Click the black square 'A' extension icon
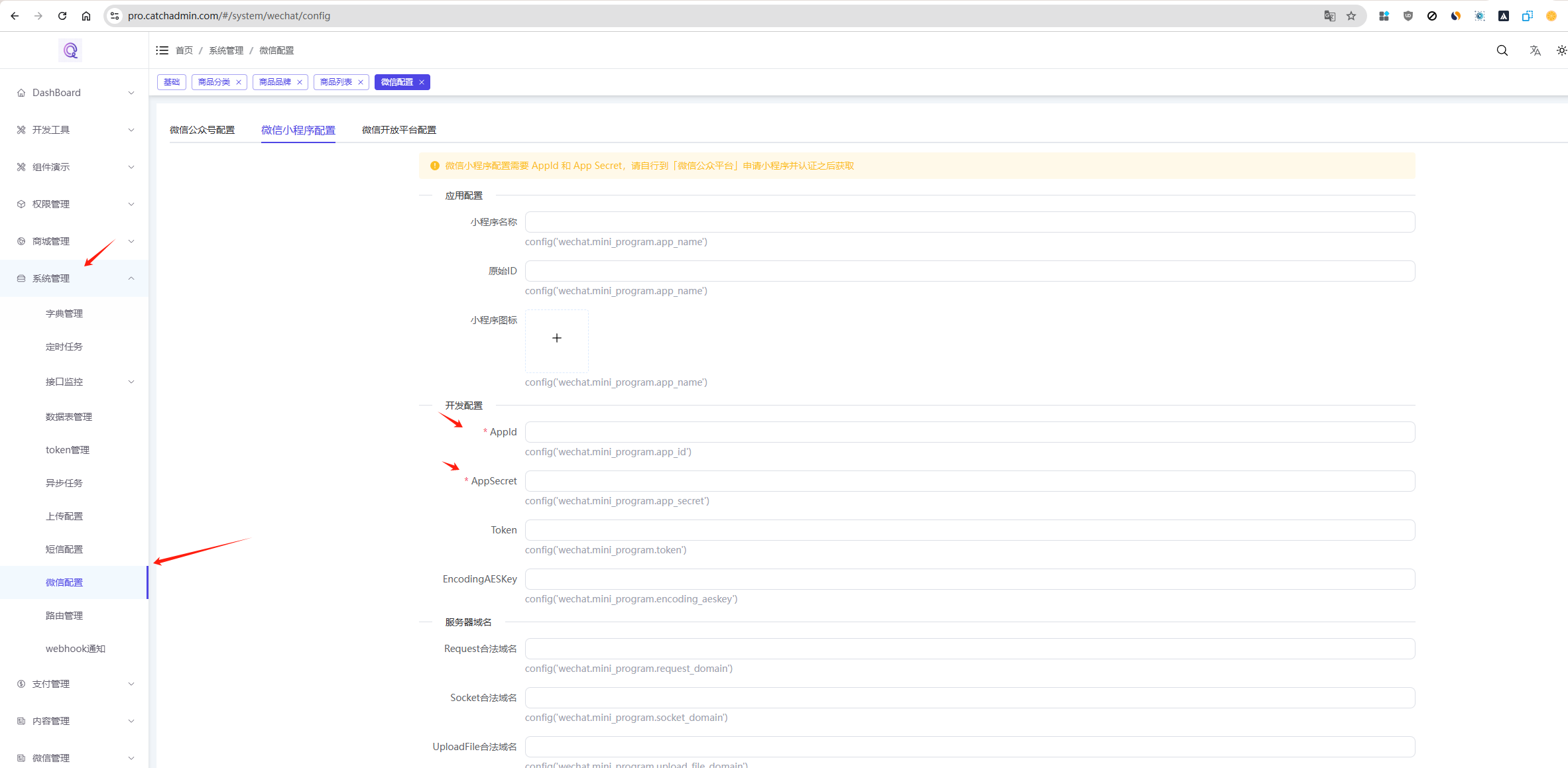Image resolution: width=1568 pixels, height=768 pixels. (x=1504, y=16)
